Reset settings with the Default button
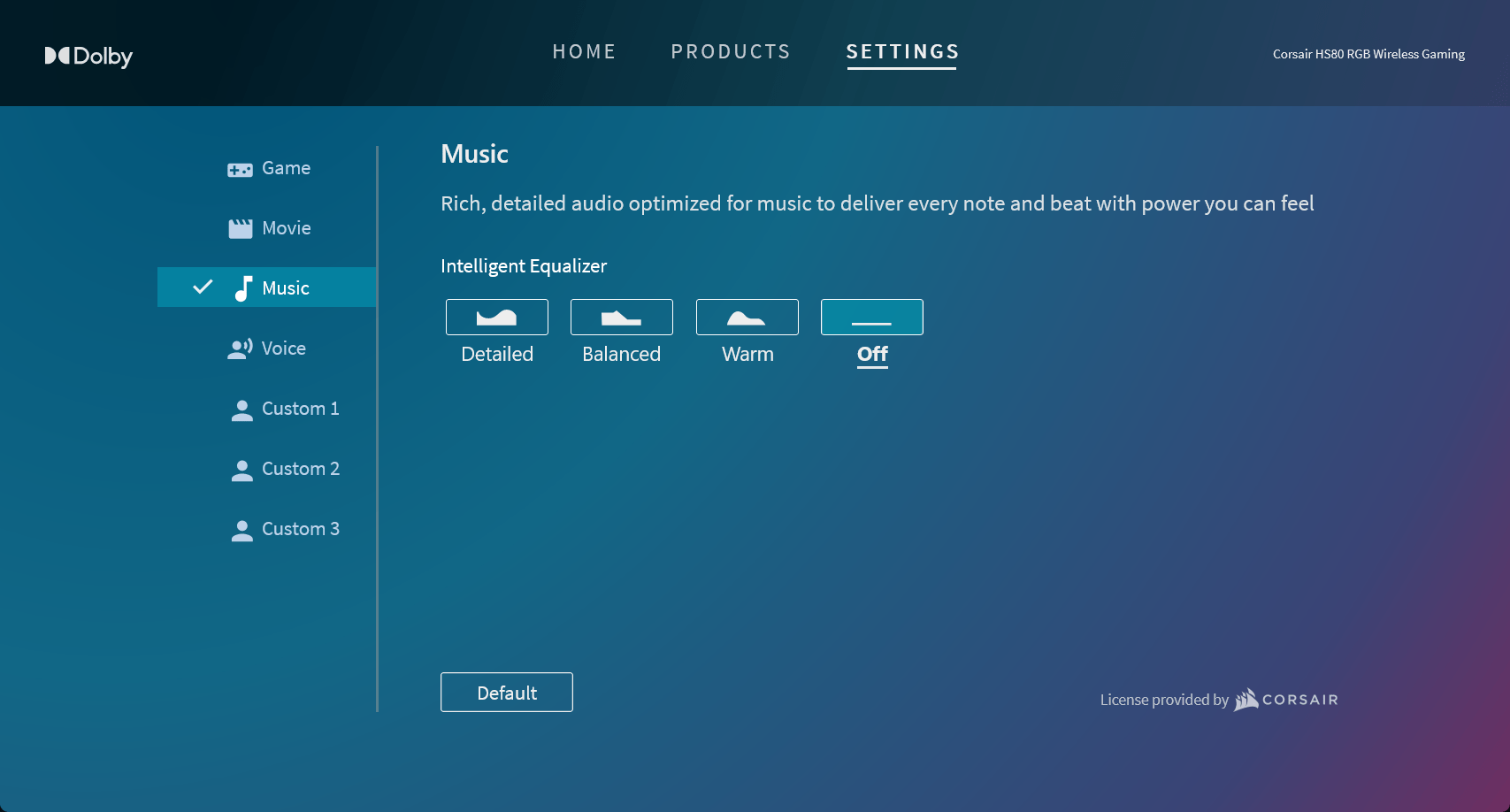 [x=507, y=693]
